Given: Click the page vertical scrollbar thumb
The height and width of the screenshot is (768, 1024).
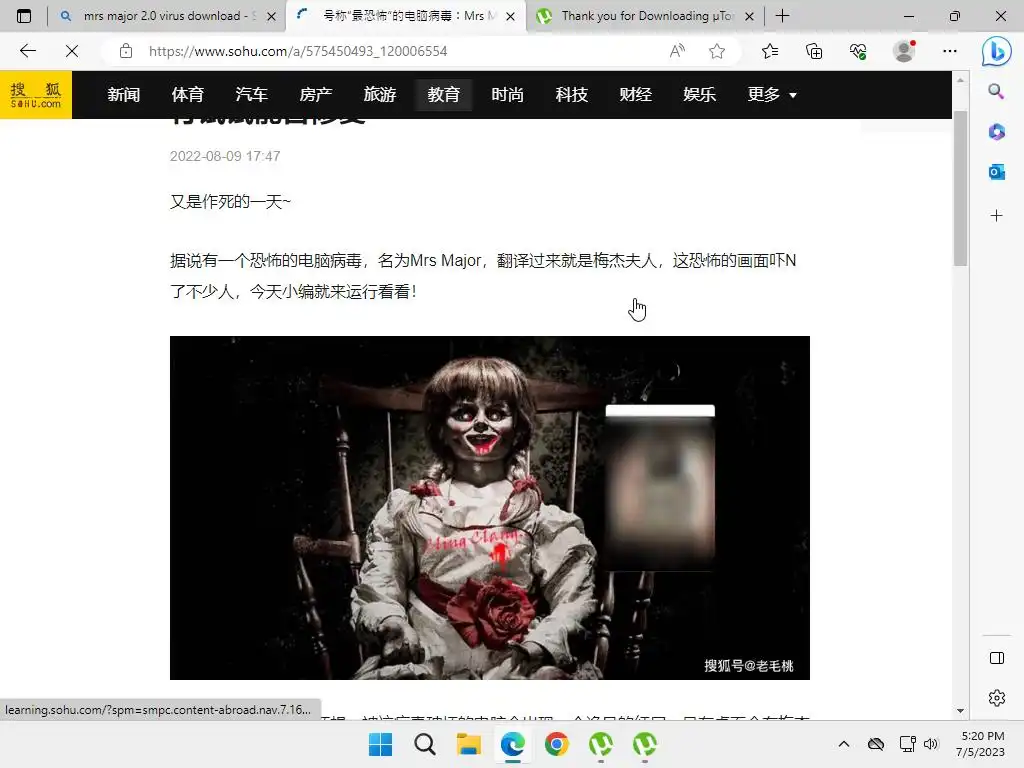Looking at the screenshot, I should click(960, 188).
